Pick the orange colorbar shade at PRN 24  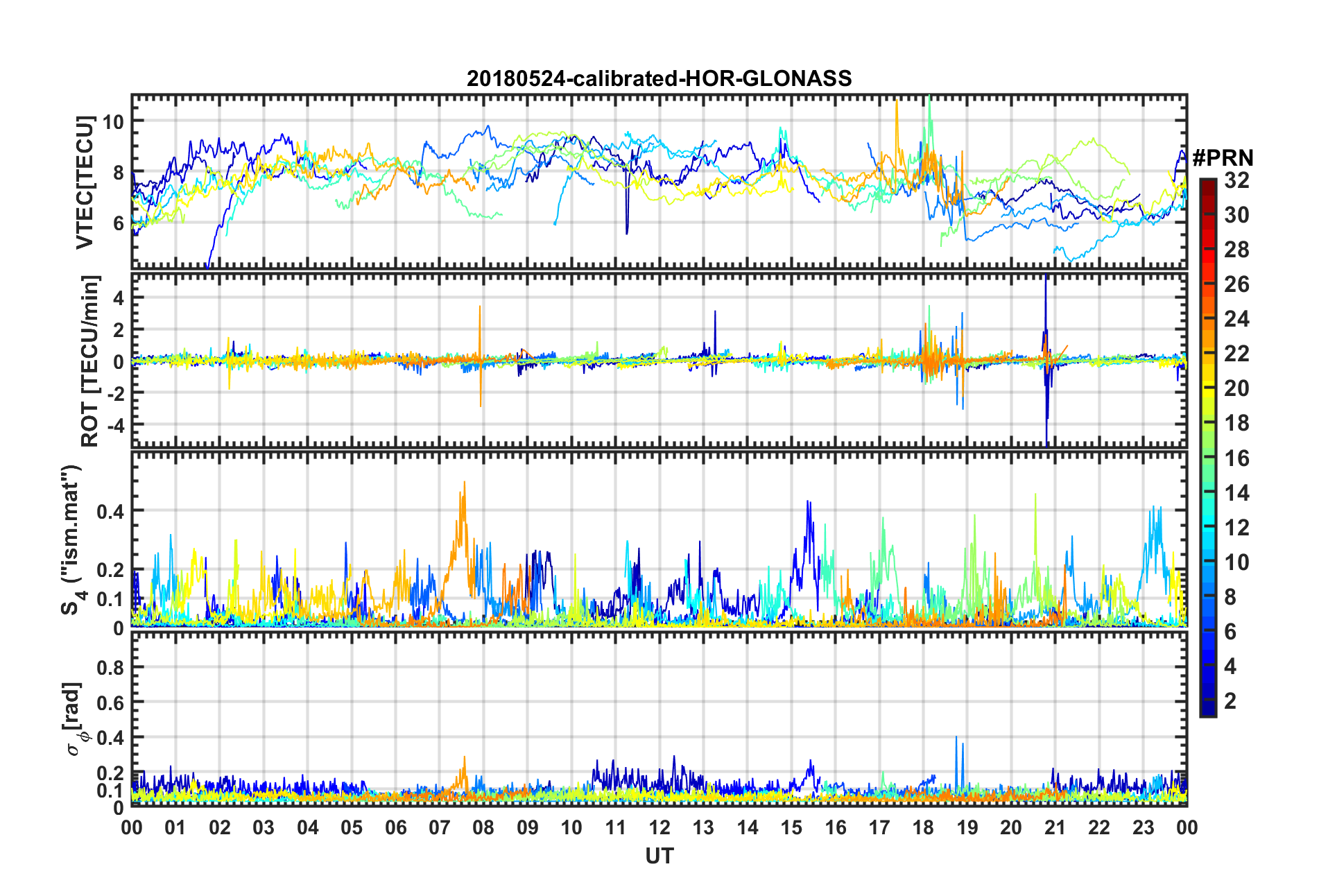coord(1207,319)
